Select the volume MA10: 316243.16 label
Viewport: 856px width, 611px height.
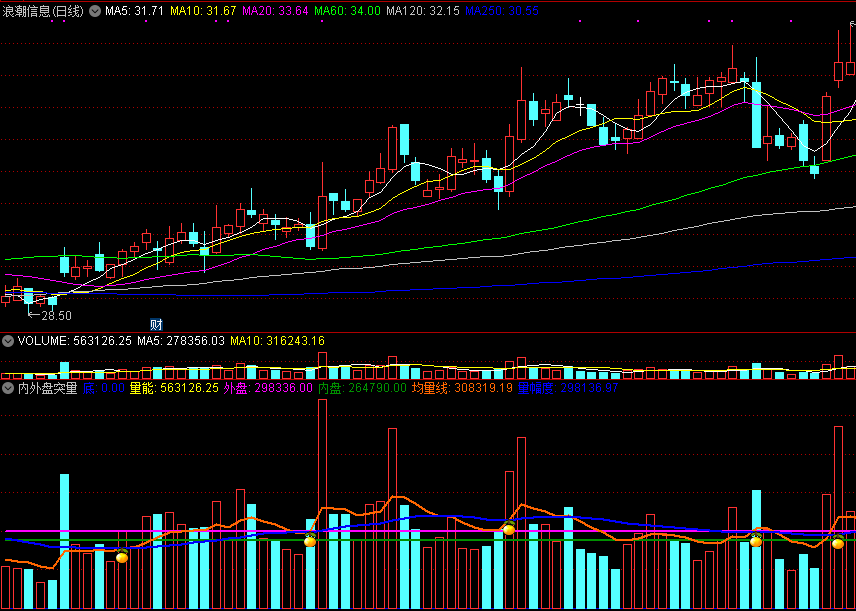pos(277,341)
